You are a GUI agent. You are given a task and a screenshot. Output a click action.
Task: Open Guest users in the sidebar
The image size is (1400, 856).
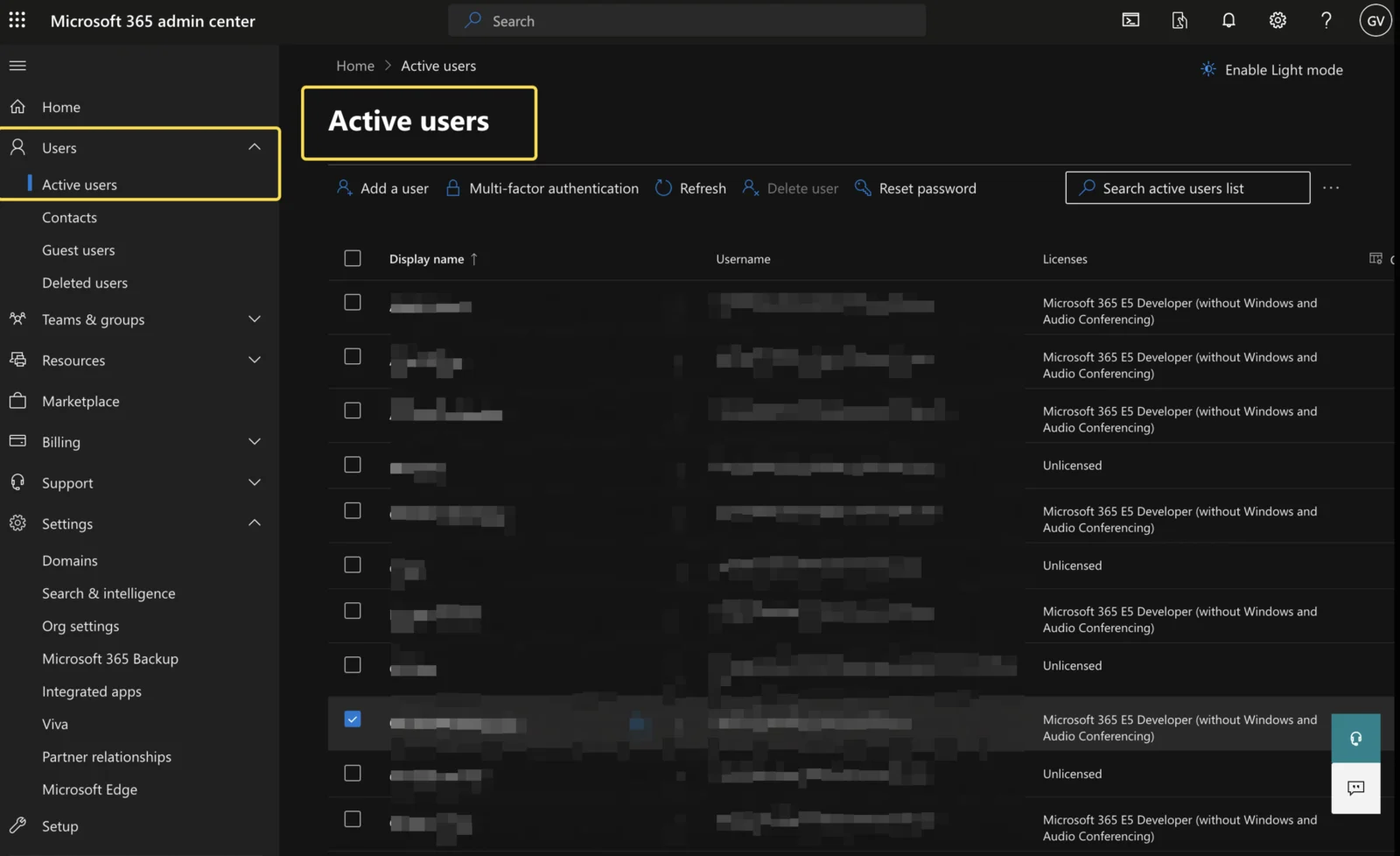(x=78, y=250)
